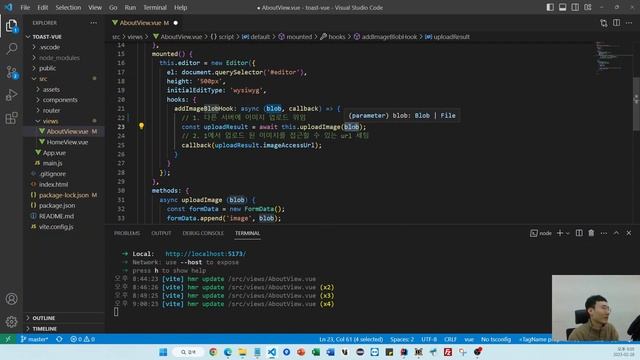Switch to the DEBUG CONSOLE tab
Viewport: 640px width, 360px height.
coord(203,233)
